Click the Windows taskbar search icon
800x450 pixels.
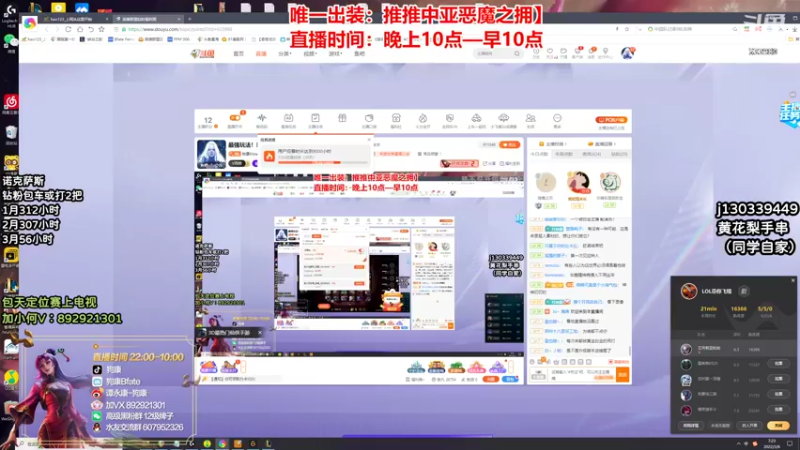[21, 444]
